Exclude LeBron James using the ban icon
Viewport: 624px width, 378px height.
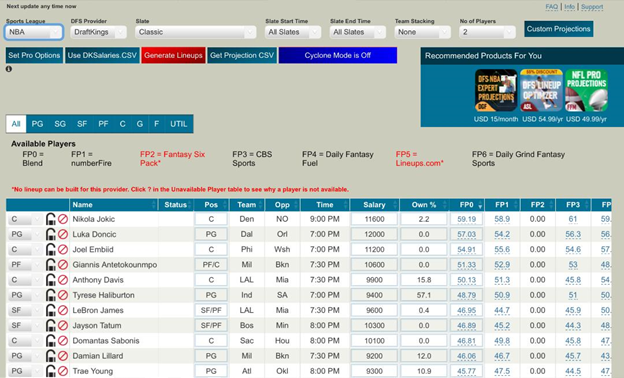[x=63, y=310]
